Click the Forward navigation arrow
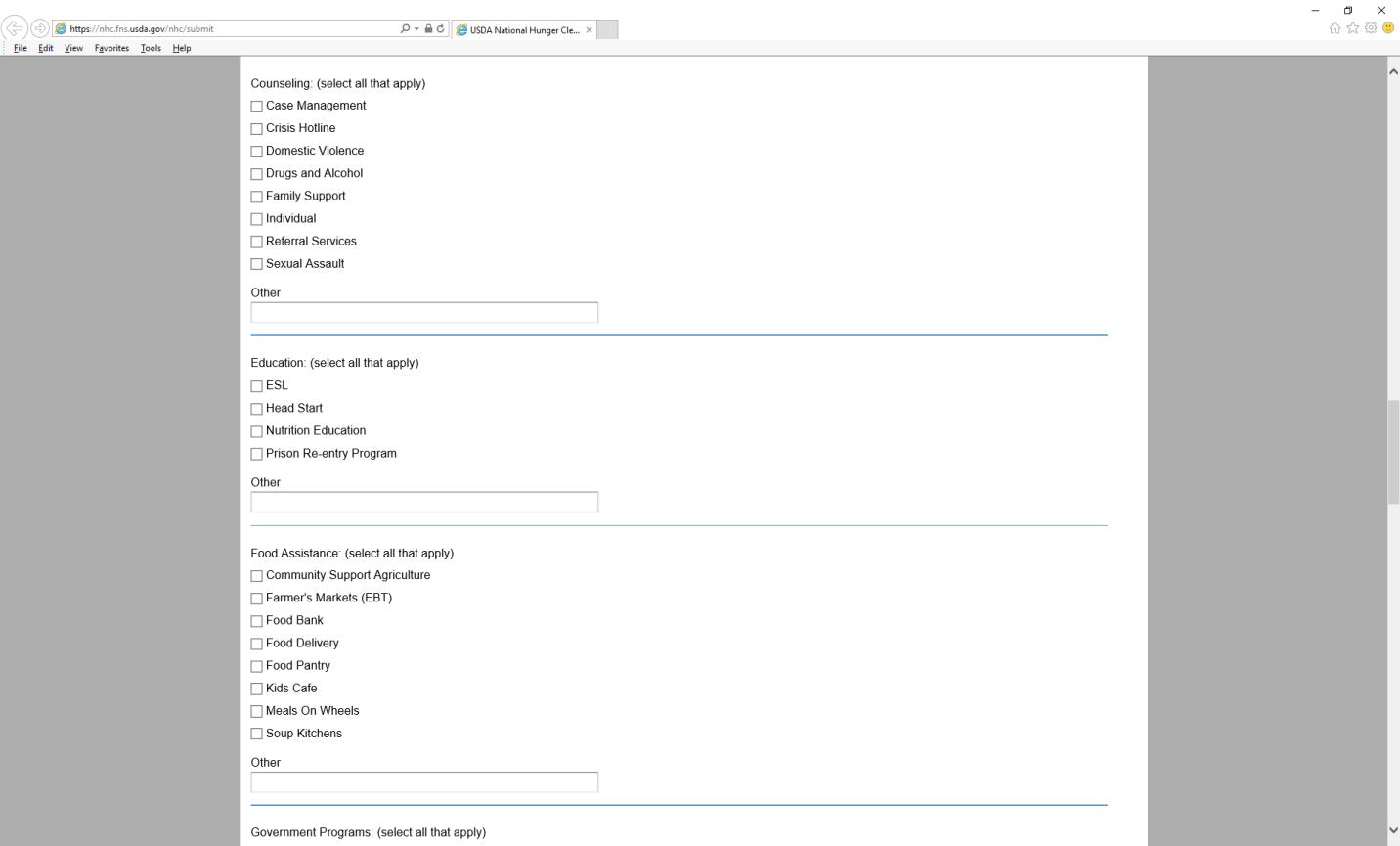Screen dimensions: 1400x846 coord(39,28)
